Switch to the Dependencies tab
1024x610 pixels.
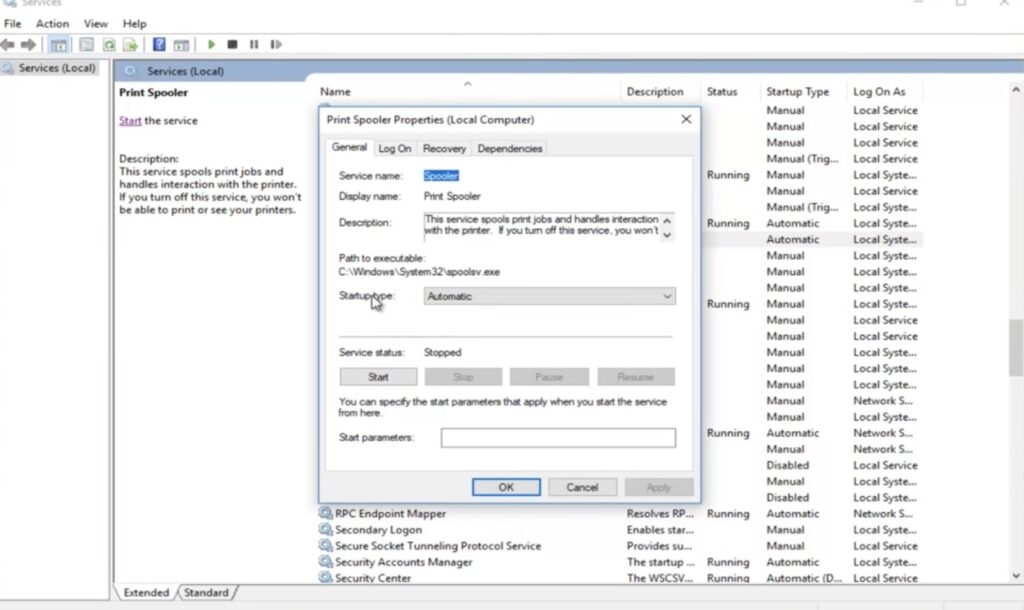tap(510, 148)
